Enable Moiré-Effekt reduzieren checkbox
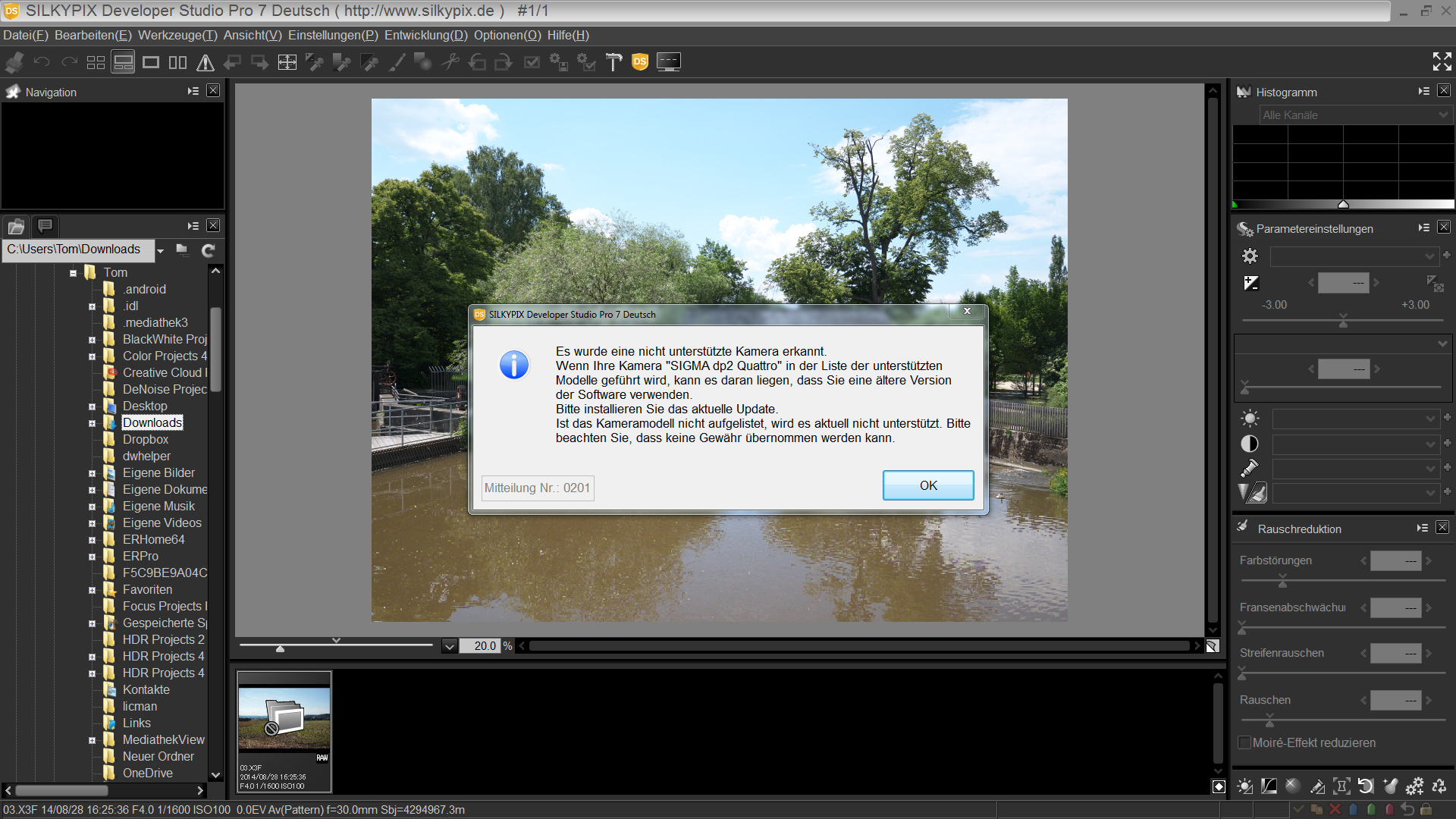 click(1244, 743)
